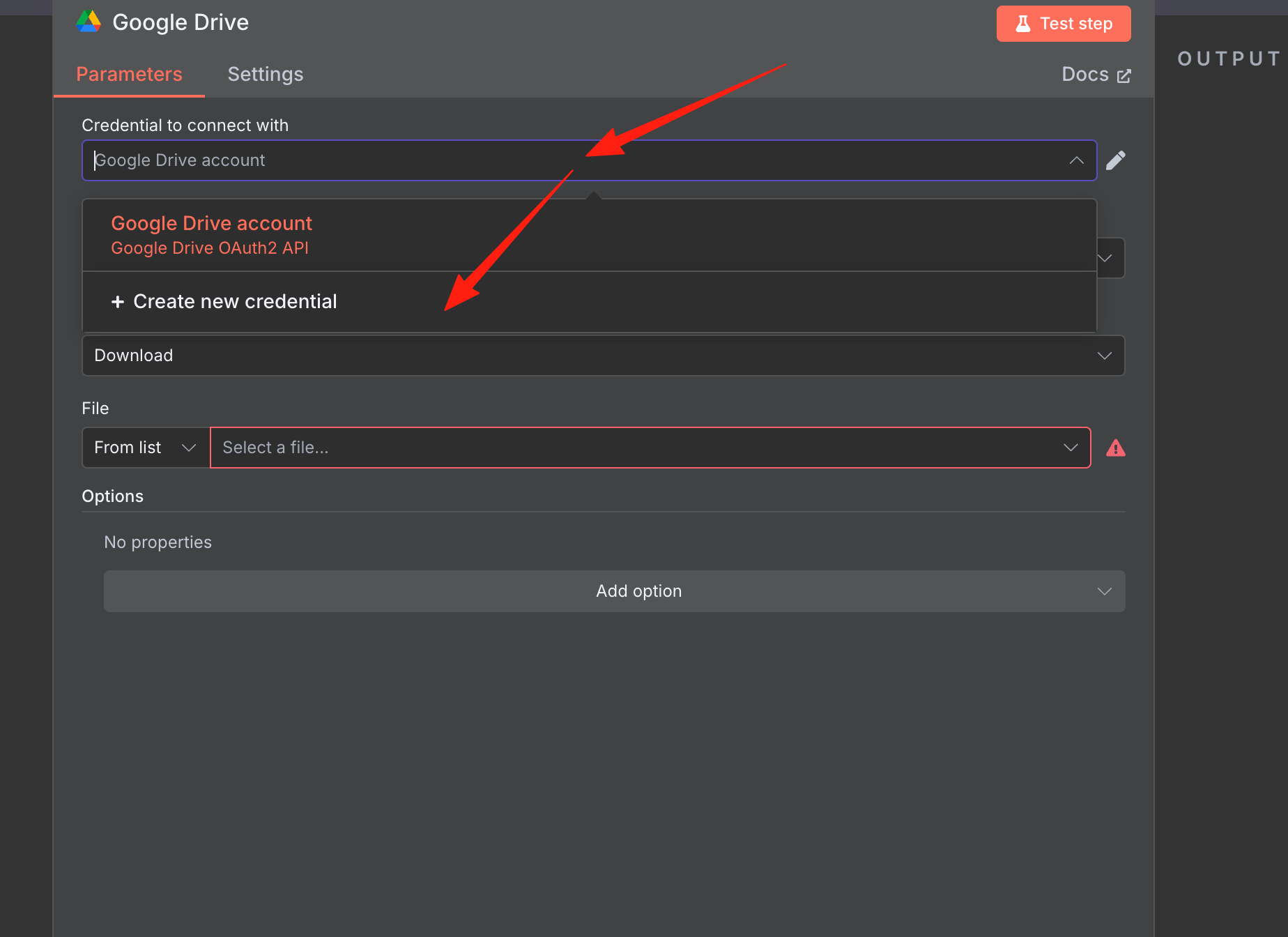Click the File field label
The width and height of the screenshot is (1288, 937).
tap(95, 409)
